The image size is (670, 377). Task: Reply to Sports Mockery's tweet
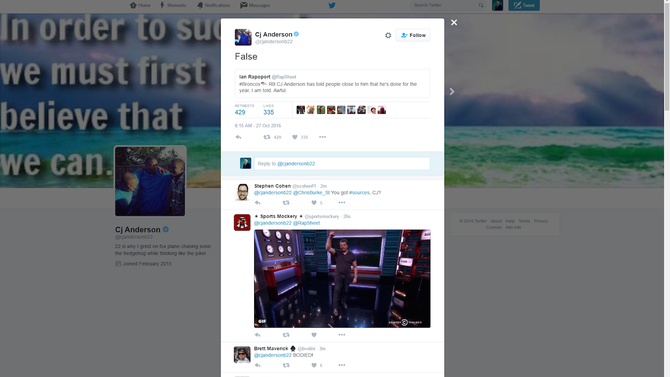[x=258, y=335]
